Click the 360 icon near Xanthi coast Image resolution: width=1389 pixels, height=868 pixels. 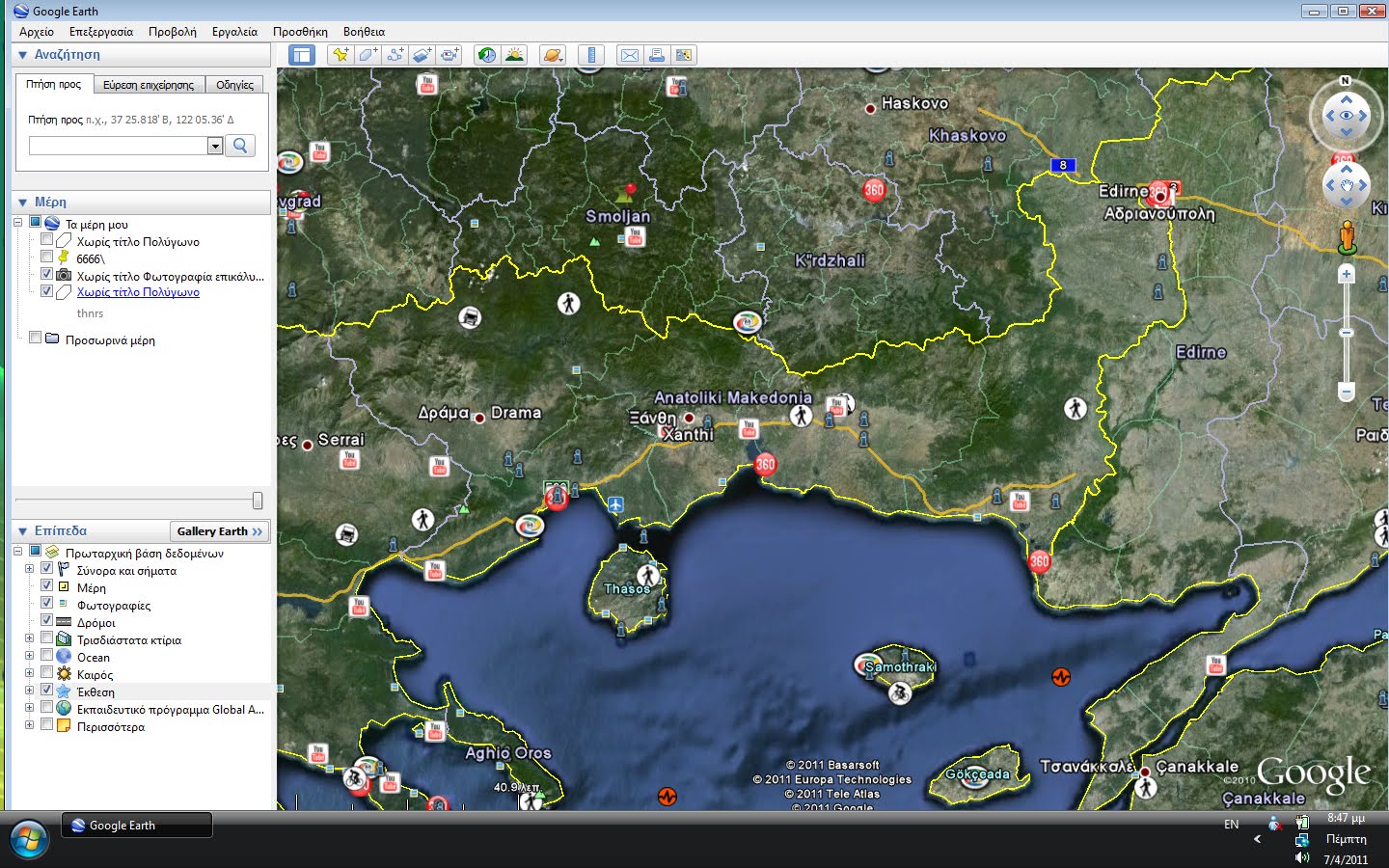765,464
